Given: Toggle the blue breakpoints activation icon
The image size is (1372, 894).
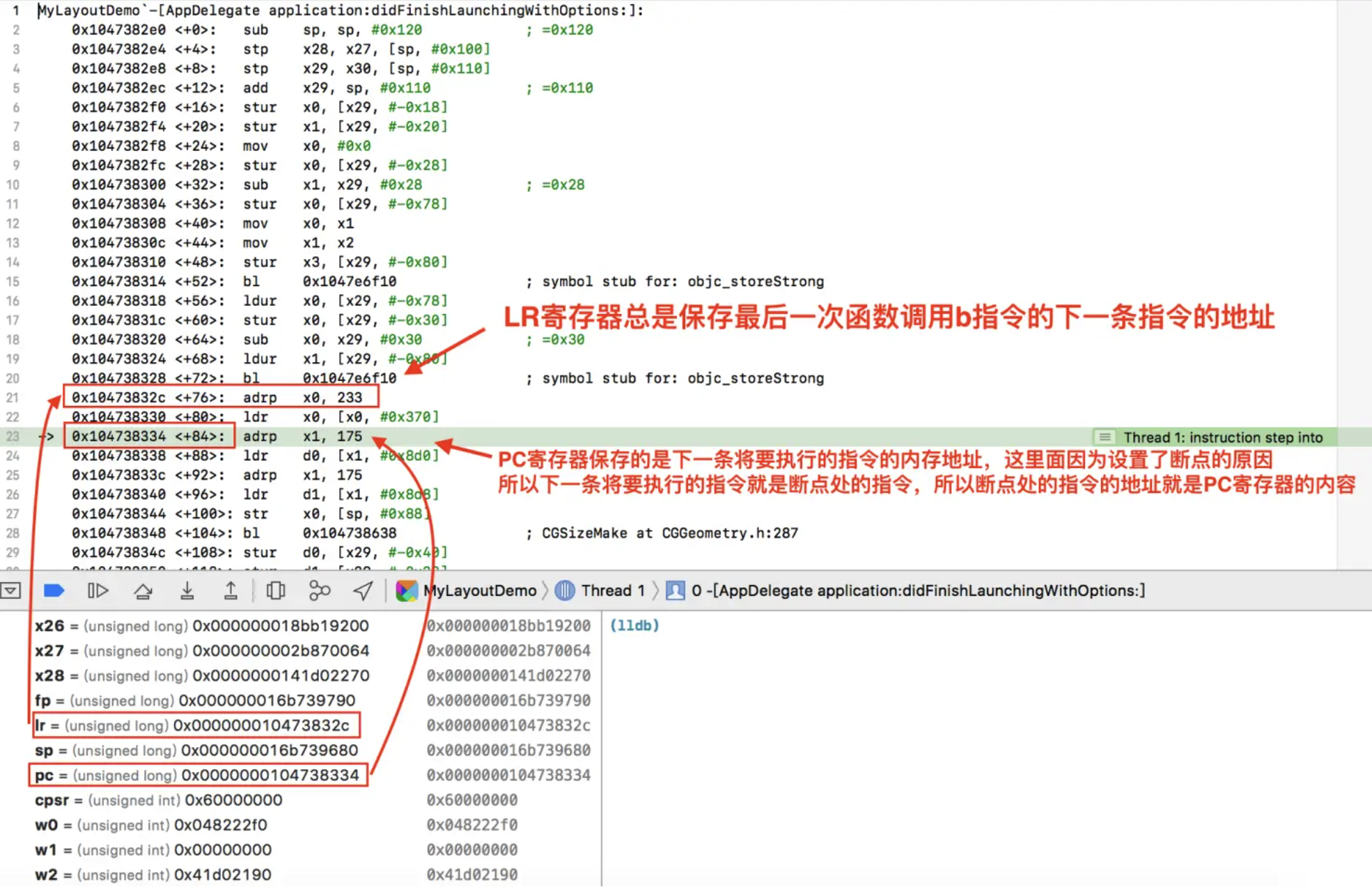Looking at the screenshot, I should click(x=54, y=591).
